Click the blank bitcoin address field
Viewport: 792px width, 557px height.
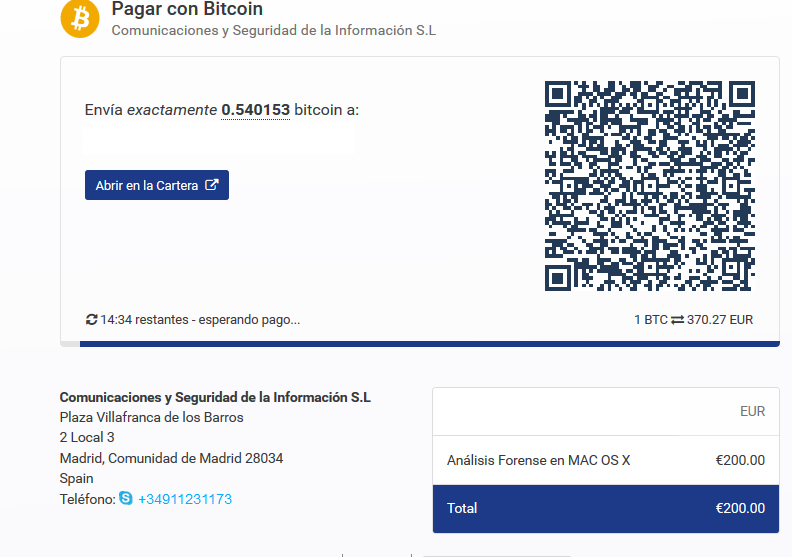pos(219,138)
